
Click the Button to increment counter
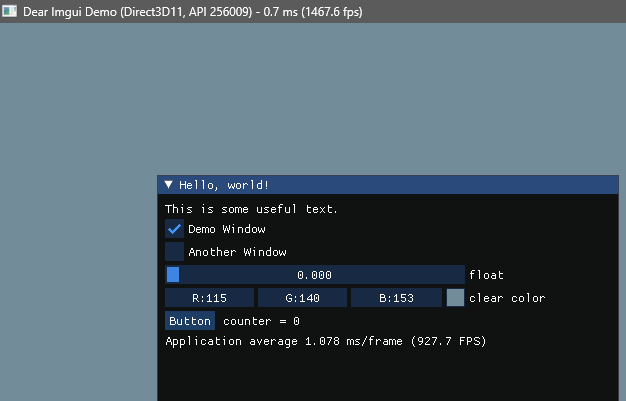[190, 321]
